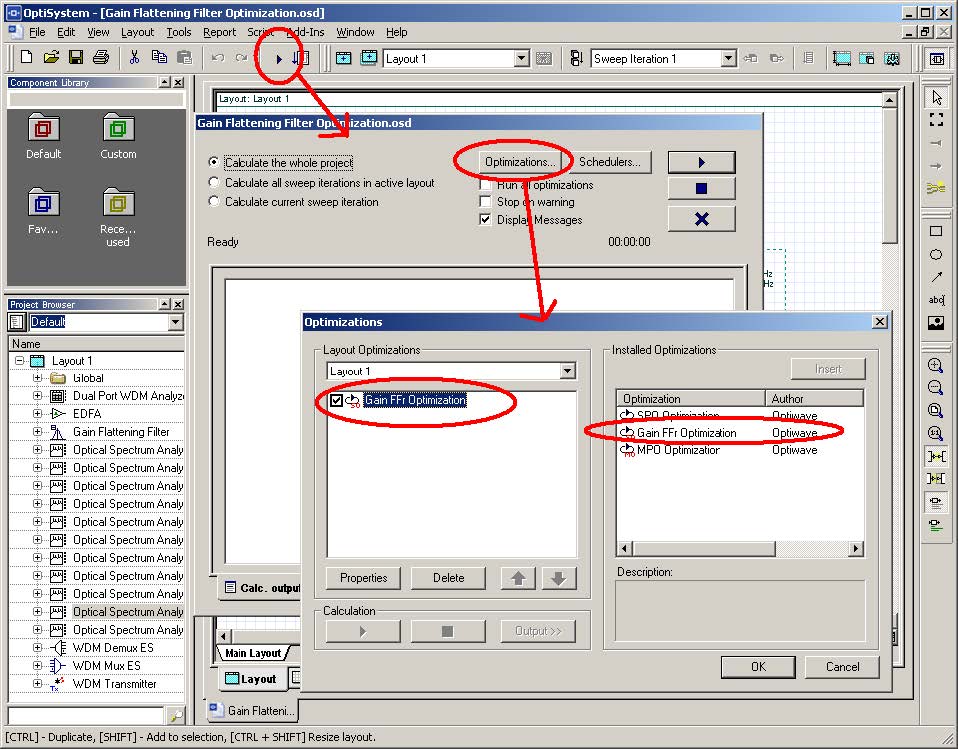Uncheck the Display Messages checkbox
The height and width of the screenshot is (749, 958).
coord(485,219)
